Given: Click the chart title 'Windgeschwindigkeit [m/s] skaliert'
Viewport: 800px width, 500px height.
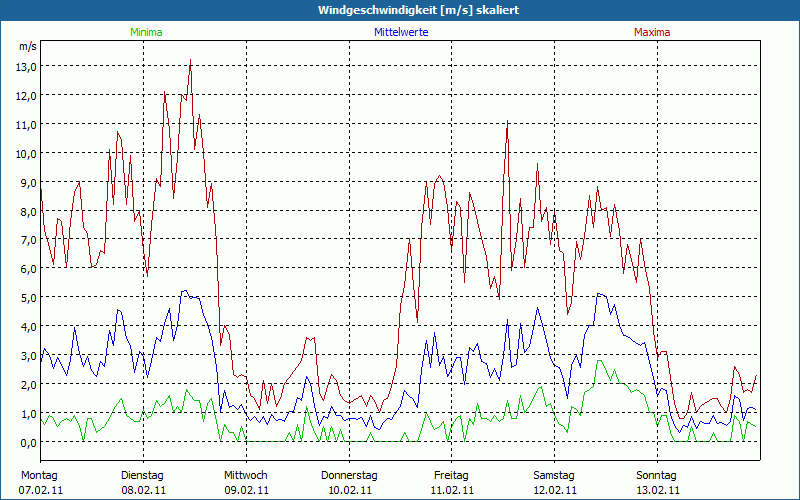Looking at the screenshot, I should pos(418,10).
